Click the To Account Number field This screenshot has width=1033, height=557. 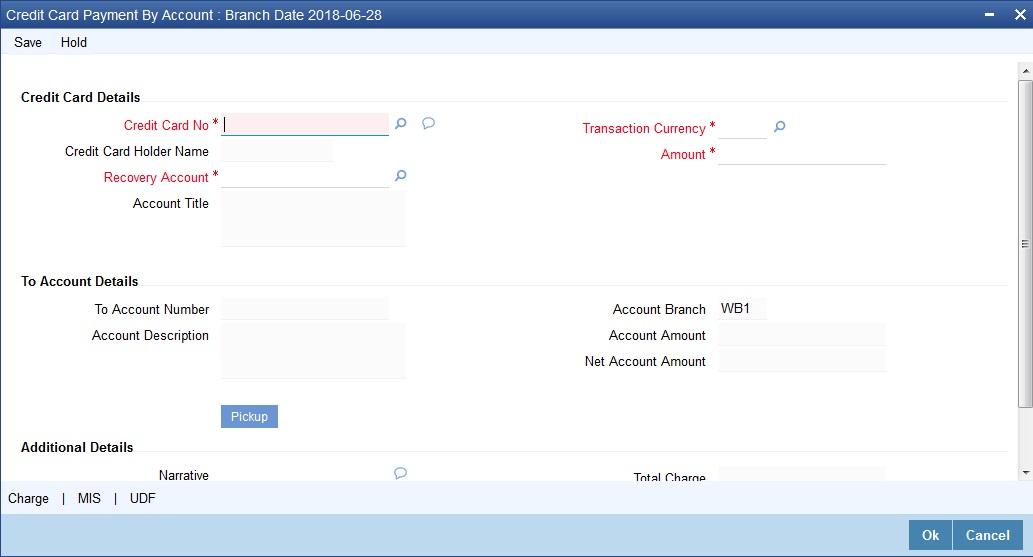point(305,308)
